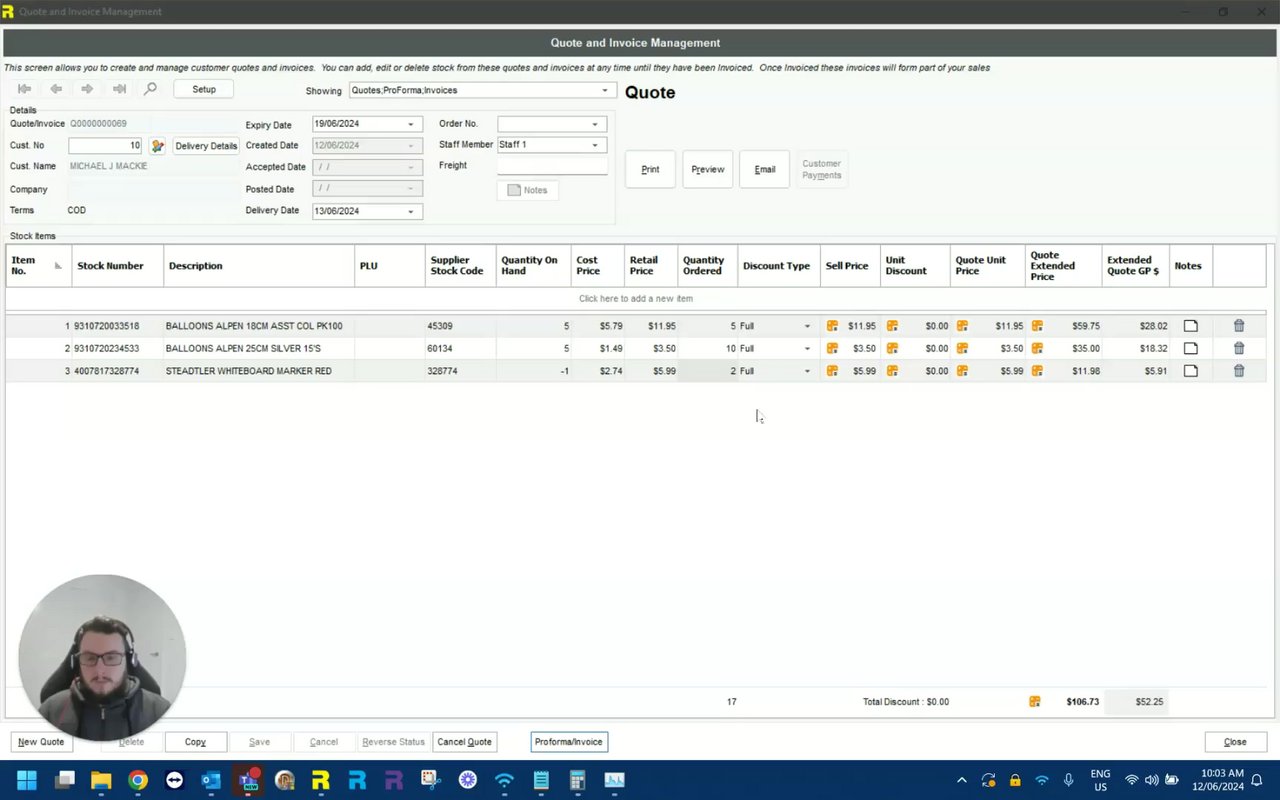This screenshot has width=1280, height=800.
Task: Jump to the last quote record
Action: click(x=119, y=89)
